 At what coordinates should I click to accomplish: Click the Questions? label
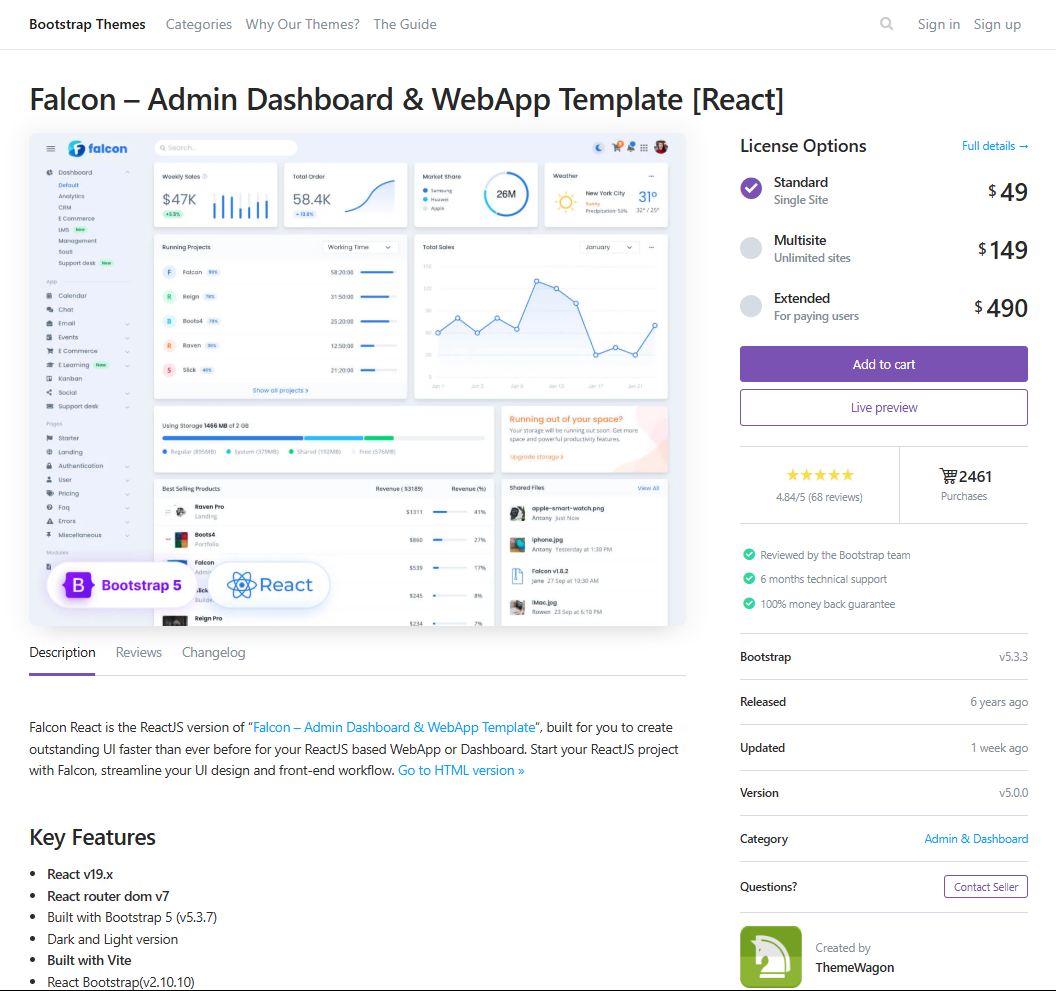(768, 887)
